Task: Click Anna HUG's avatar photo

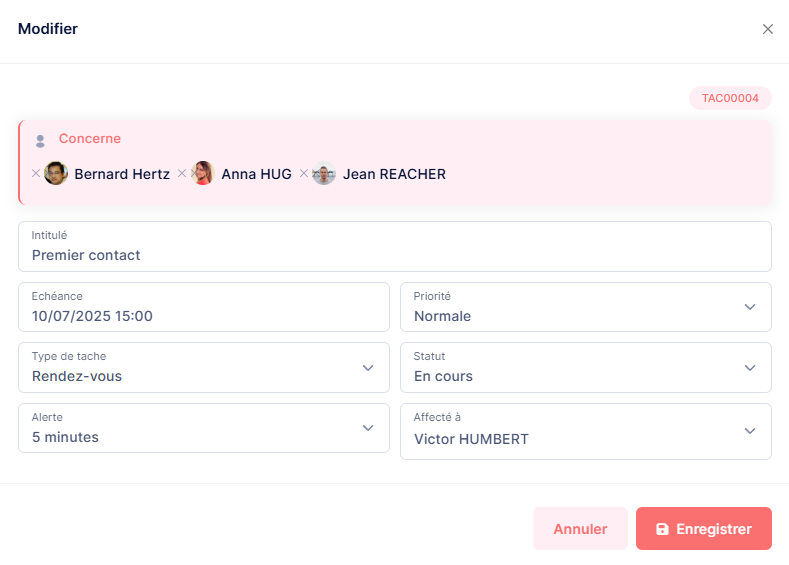Action: click(203, 174)
